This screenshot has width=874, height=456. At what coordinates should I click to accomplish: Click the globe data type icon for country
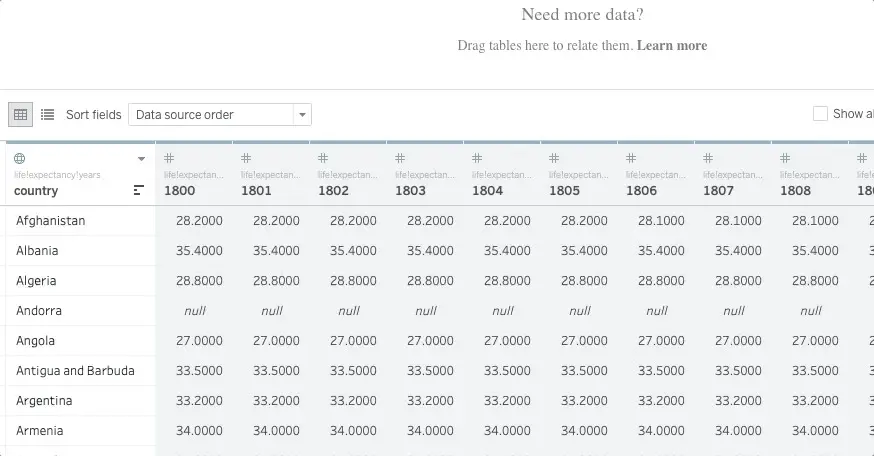(x=20, y=159)
